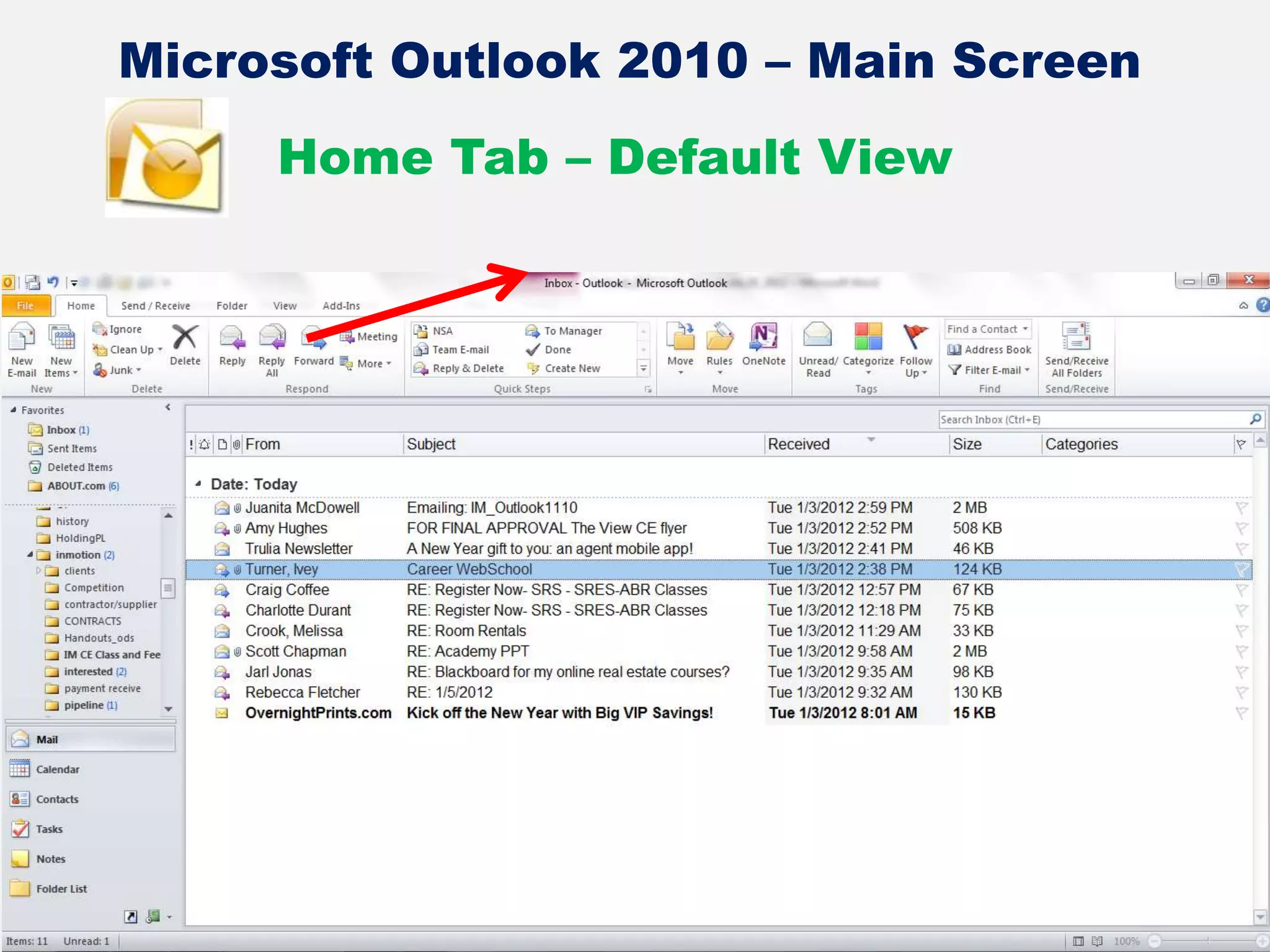The image size is (1270, 952).
Task: Click Reply All
Action: pyautogui.click(x=272, y=350)
